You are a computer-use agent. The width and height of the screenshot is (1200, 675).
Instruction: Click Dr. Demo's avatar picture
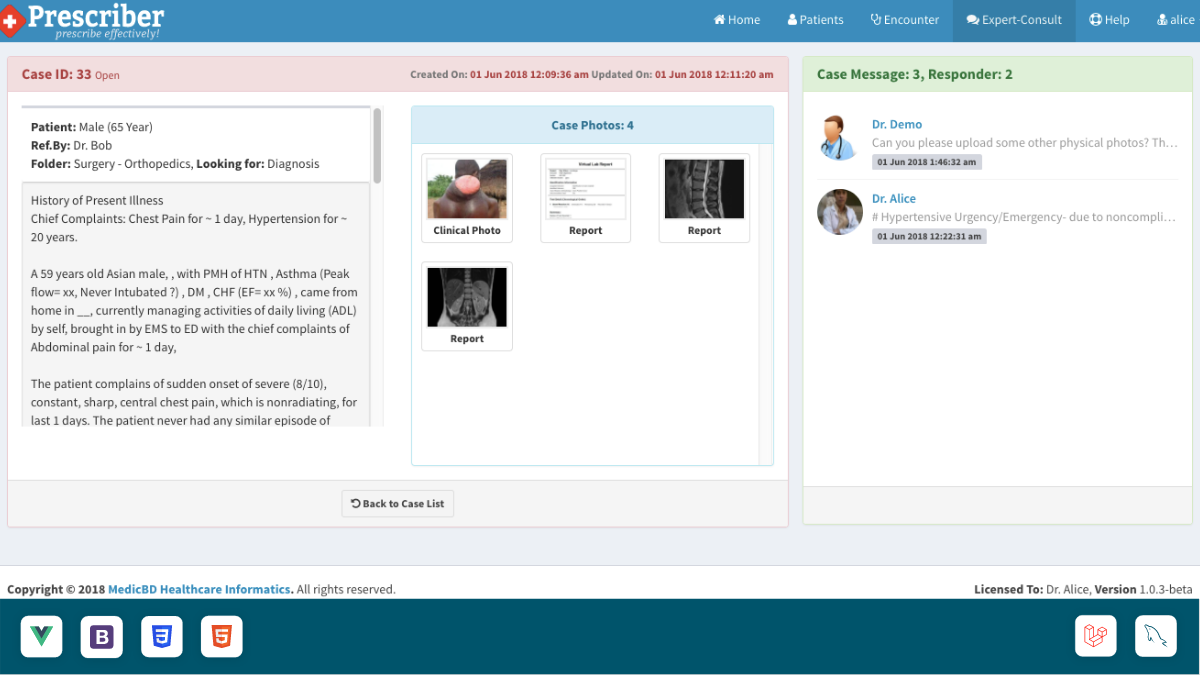point(840,138)
